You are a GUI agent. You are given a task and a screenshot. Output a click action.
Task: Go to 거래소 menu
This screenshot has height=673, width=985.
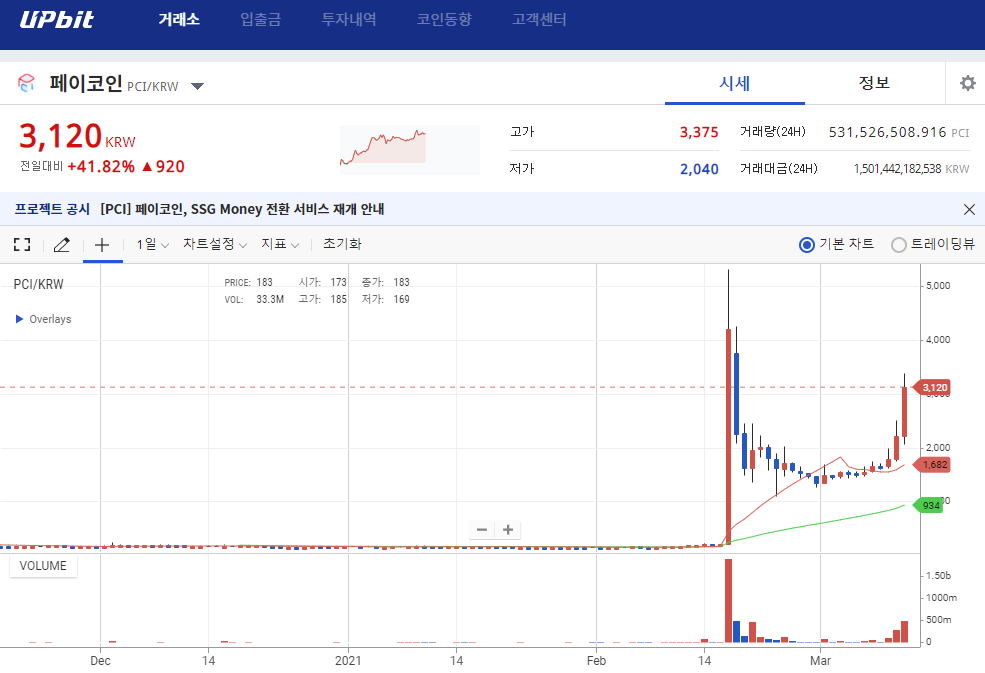[179, 19]
